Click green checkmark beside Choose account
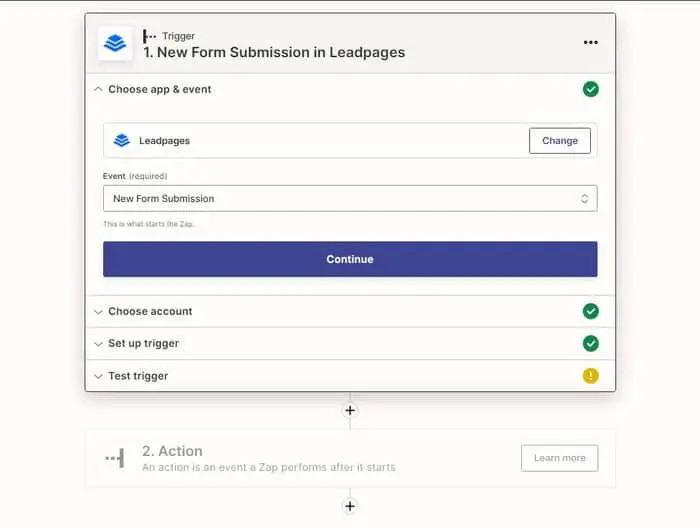This screenshot has height=528, width=700. (591, 311)
